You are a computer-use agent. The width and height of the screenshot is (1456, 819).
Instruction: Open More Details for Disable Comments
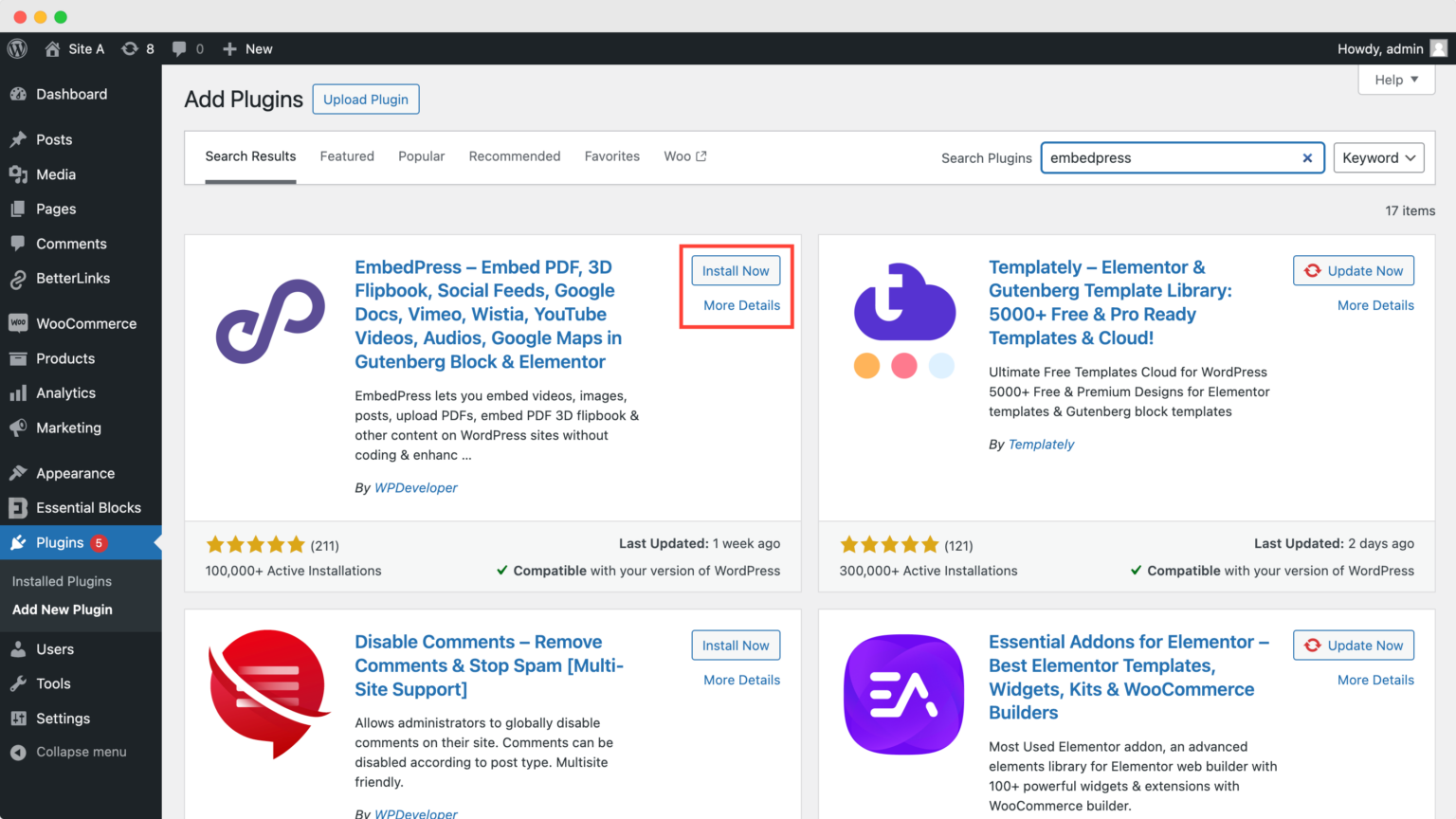(x=741, y=680)
